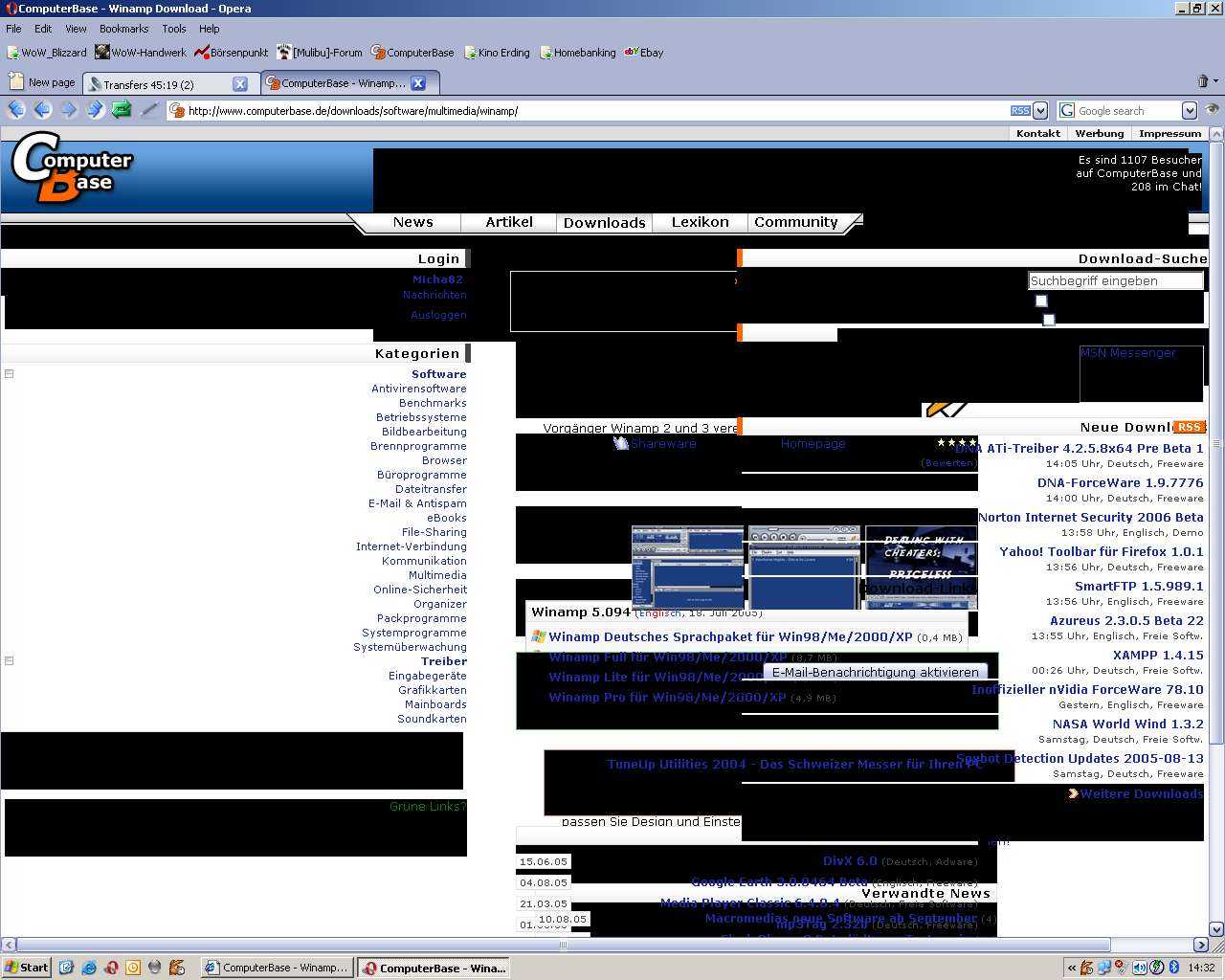1225x980 pixels.
Task: Open the Homebanking bookmark
Action: pos(578,53)
